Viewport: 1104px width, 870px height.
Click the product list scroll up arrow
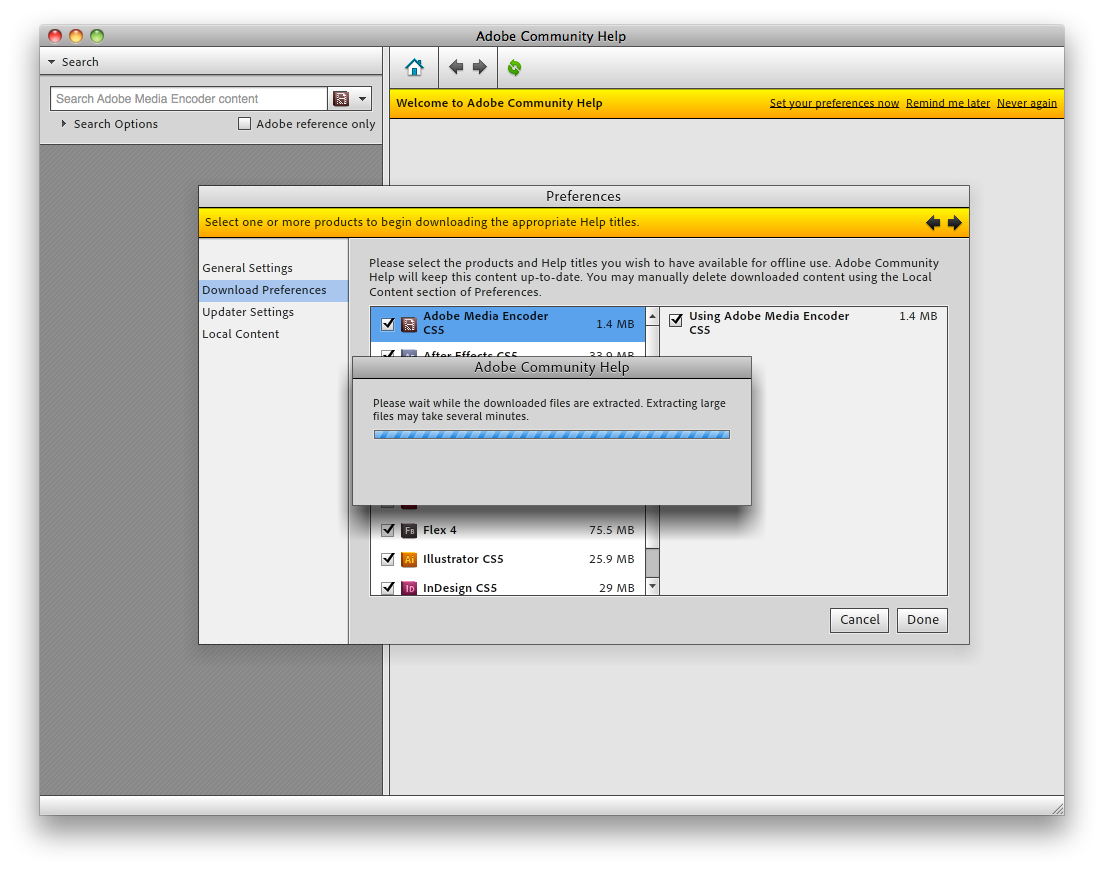point(653,316)
